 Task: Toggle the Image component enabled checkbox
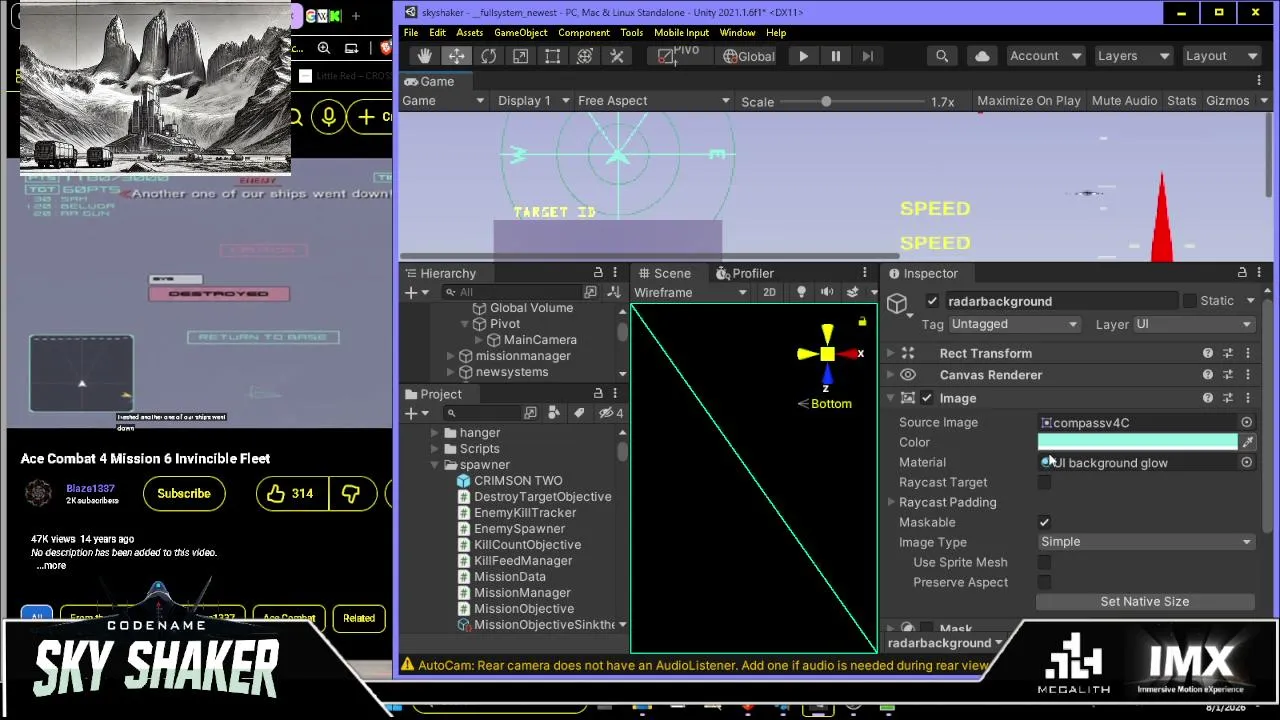tap(926, 398)
